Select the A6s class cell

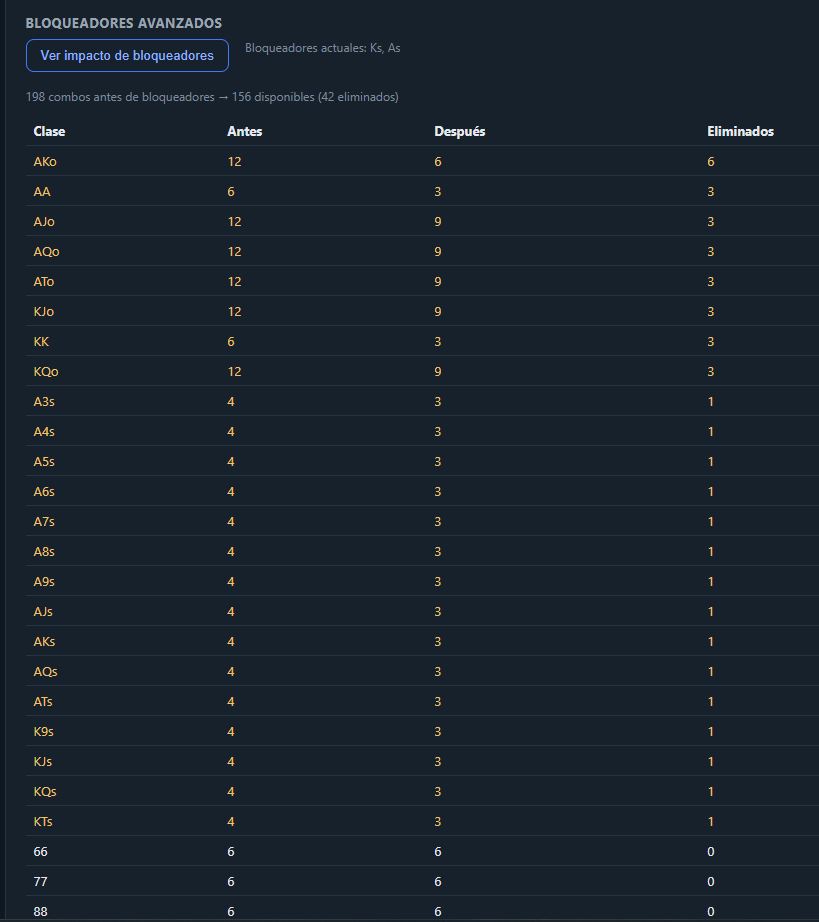44,492
